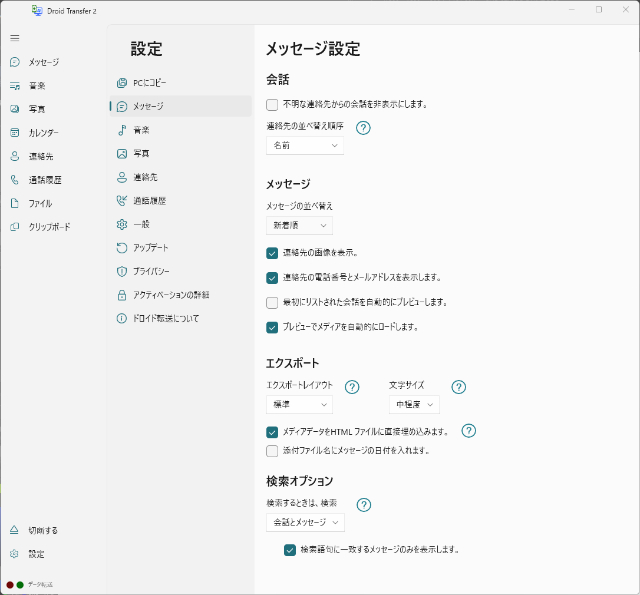Click the PCにコピー copy icon in settings list
The height and width of the screenshot is (595, 640).
click(122, 83)
